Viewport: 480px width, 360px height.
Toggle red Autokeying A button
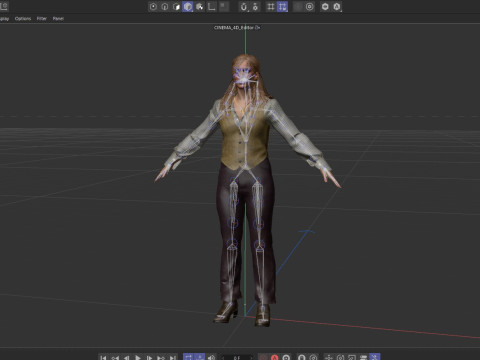coord(274,358)
